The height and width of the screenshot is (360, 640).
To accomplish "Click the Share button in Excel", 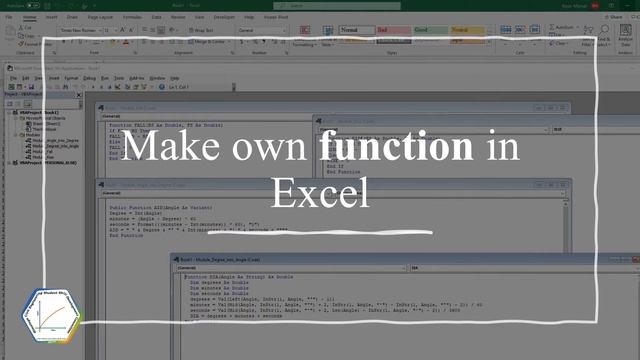I will (613, 17).
